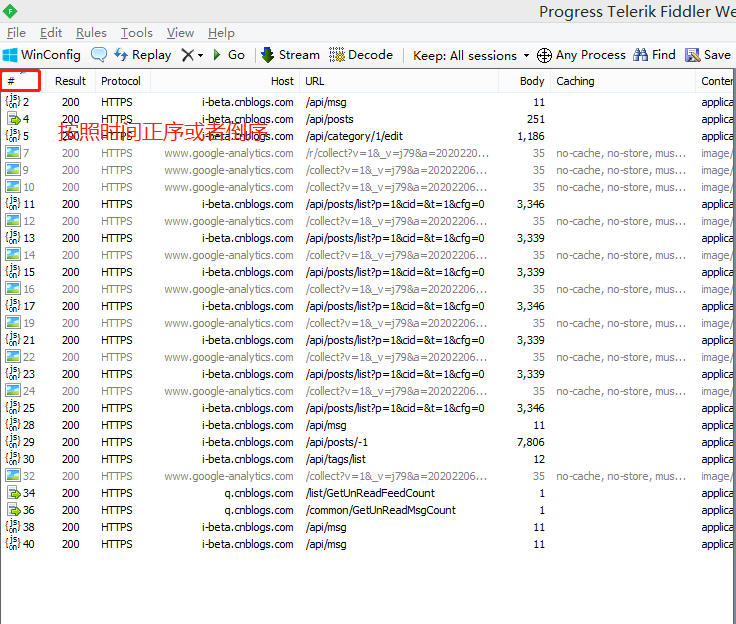Click JSON icon of session 17
The height and width of the screenshot is (624, 736).
[x=13, y=306]
